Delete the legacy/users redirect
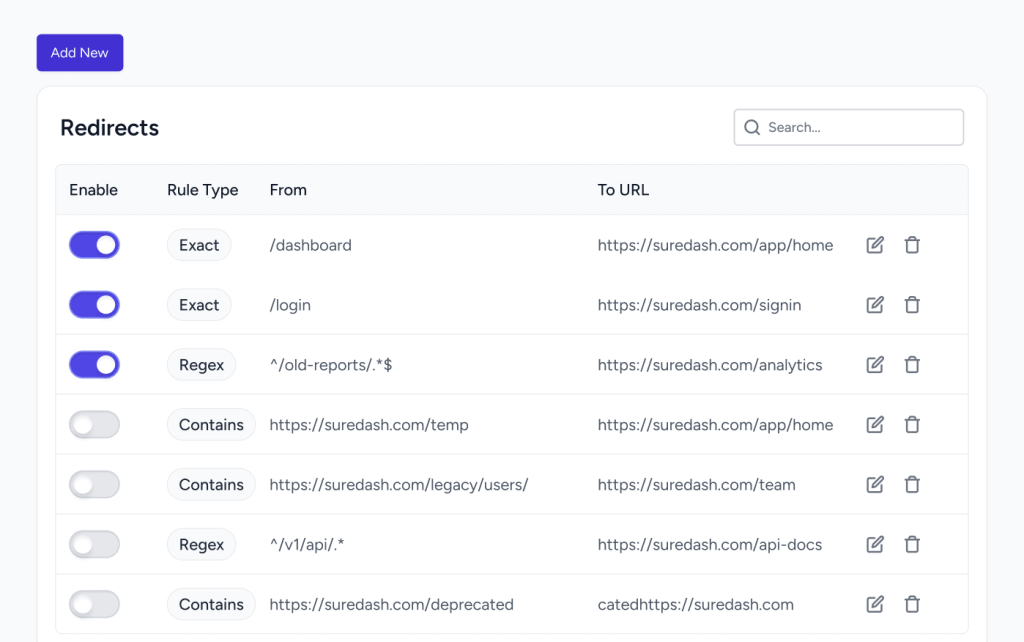This screenshot has height=642, width=1024. point(912,485)
